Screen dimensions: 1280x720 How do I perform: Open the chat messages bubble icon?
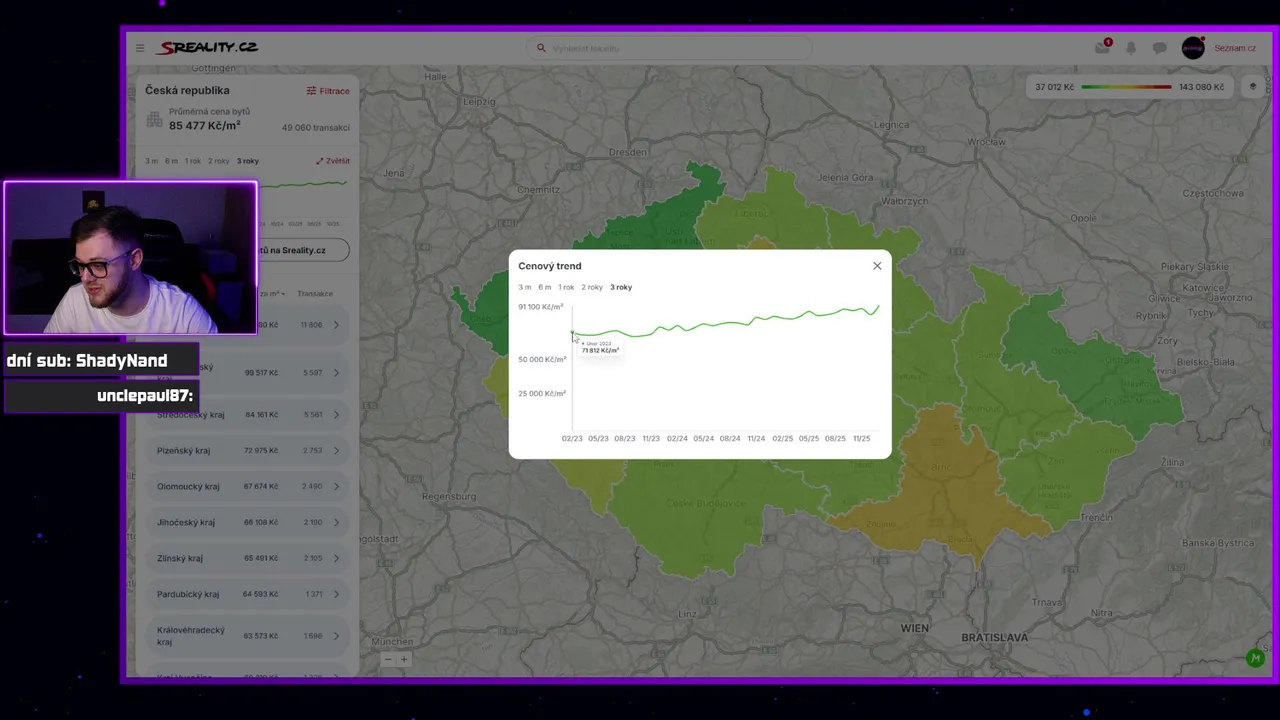[x=1160, y=48]
